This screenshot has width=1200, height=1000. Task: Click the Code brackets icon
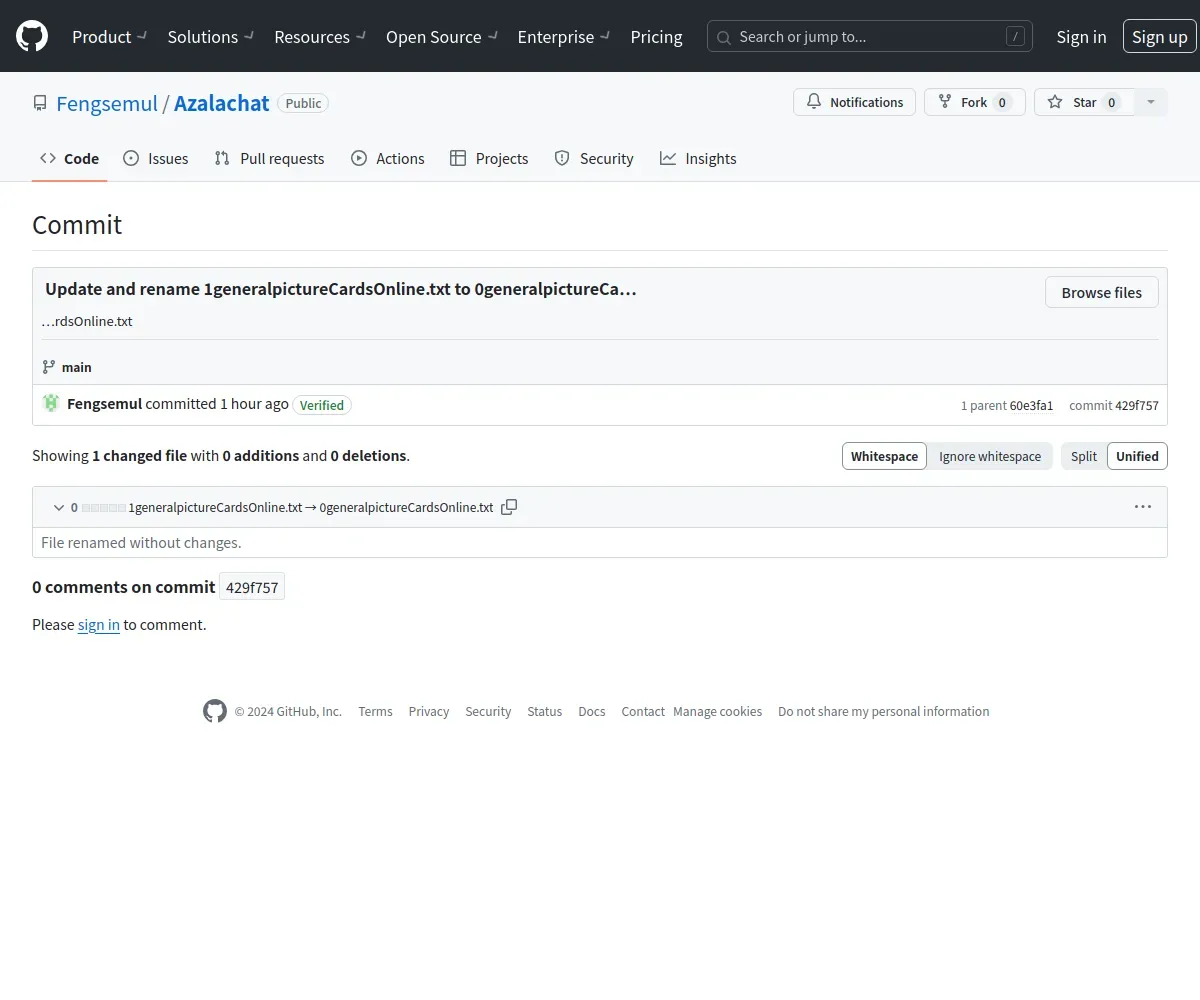(48, 158)
